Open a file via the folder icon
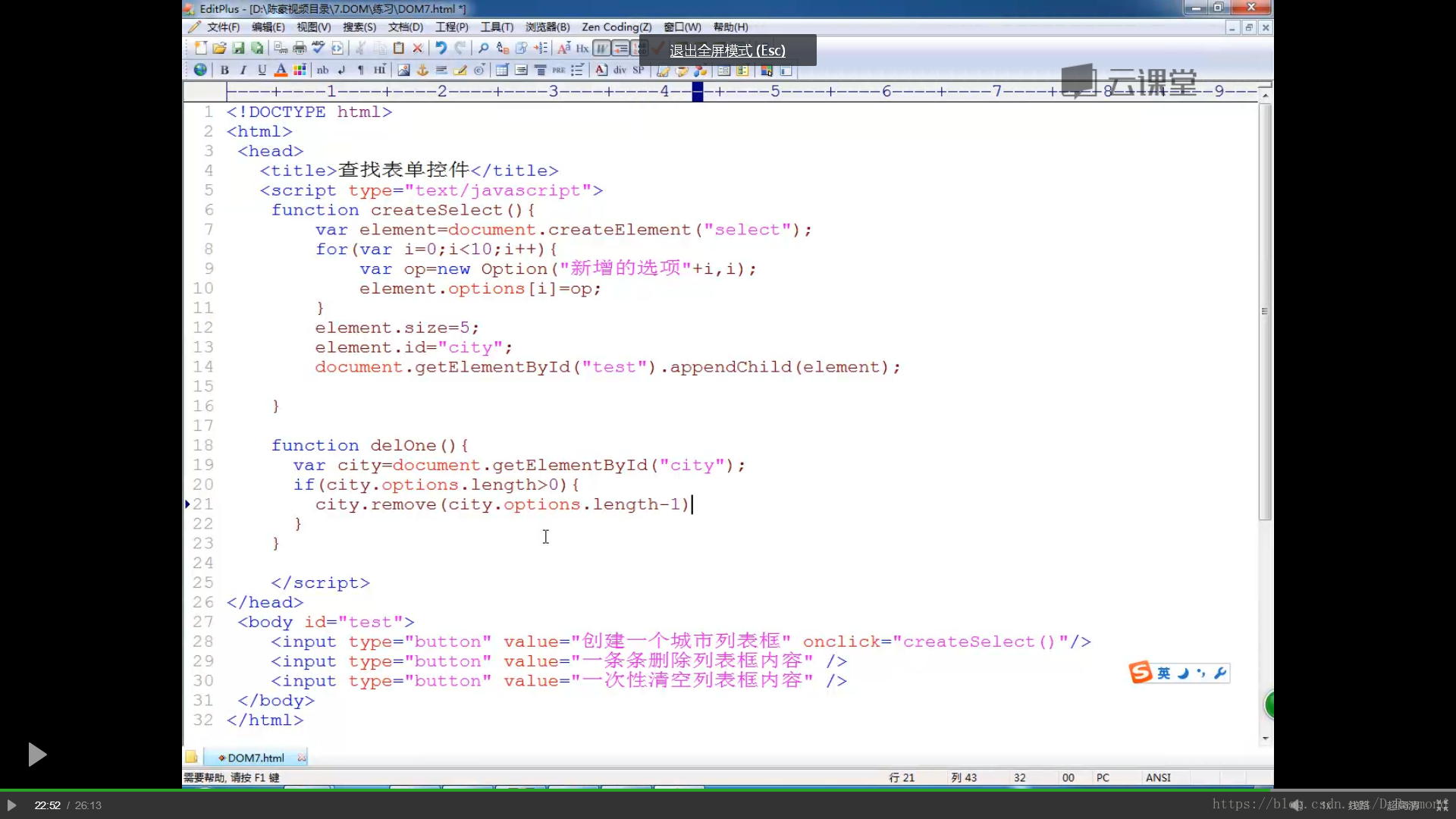This screenshot has height=819, width=1456. (x=219, y=48)
